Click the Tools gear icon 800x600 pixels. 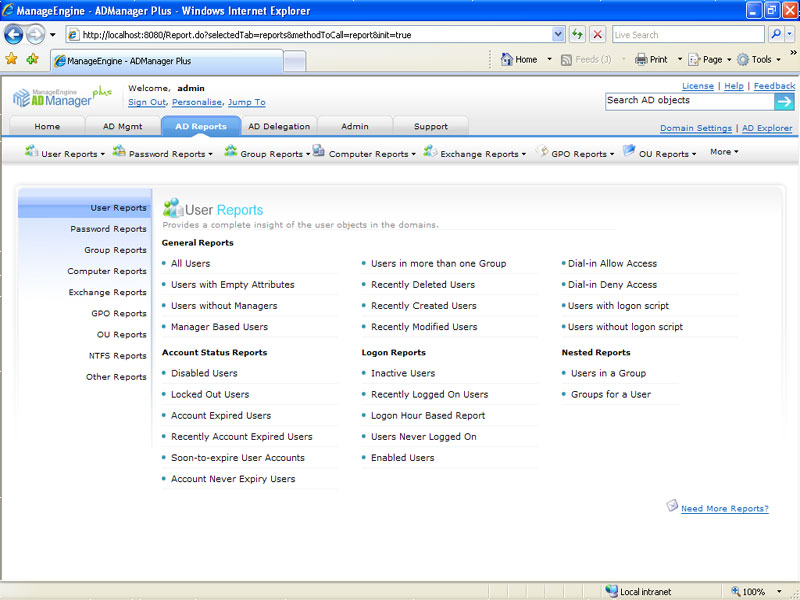pyautogui.click(x=743, y=60)
